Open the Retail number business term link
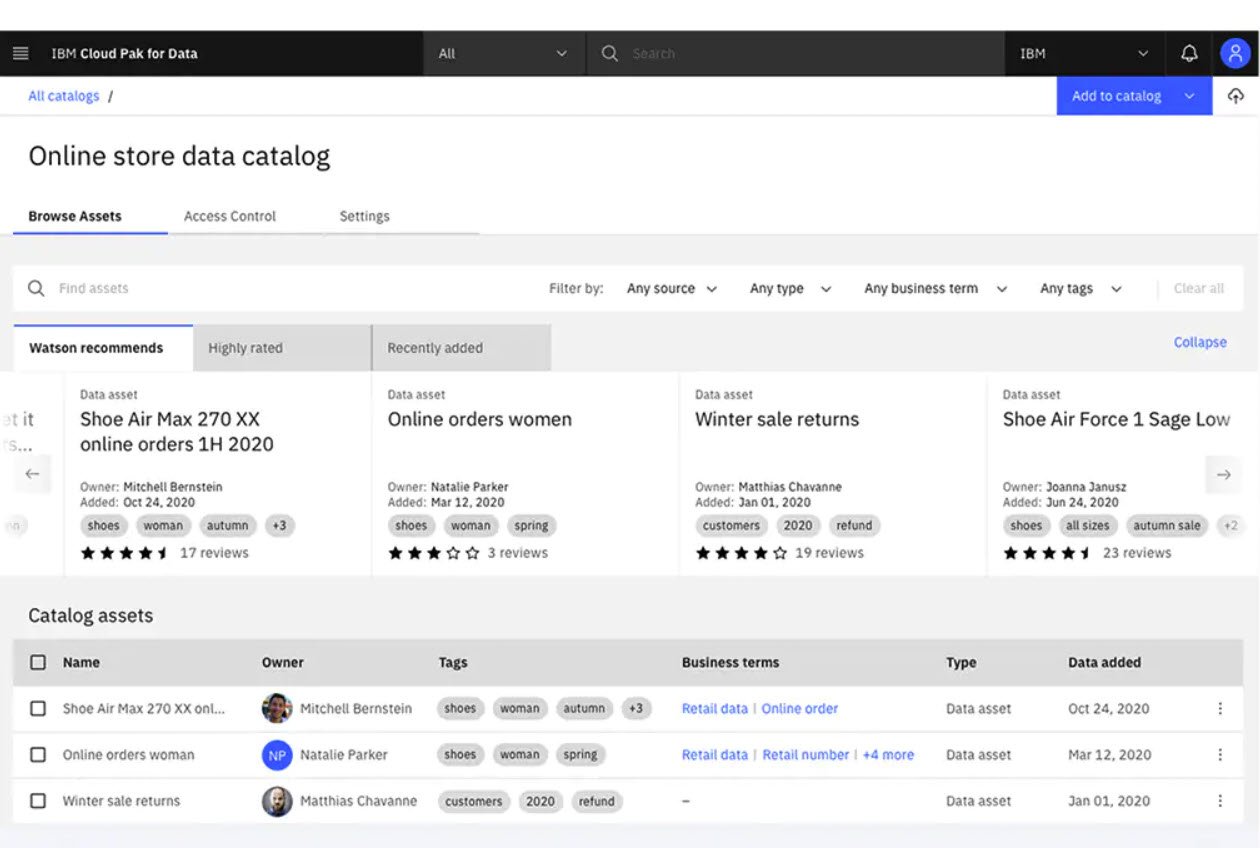This screenshot has width=1260, height=848. pyautogui.click(x=806, y=755)
